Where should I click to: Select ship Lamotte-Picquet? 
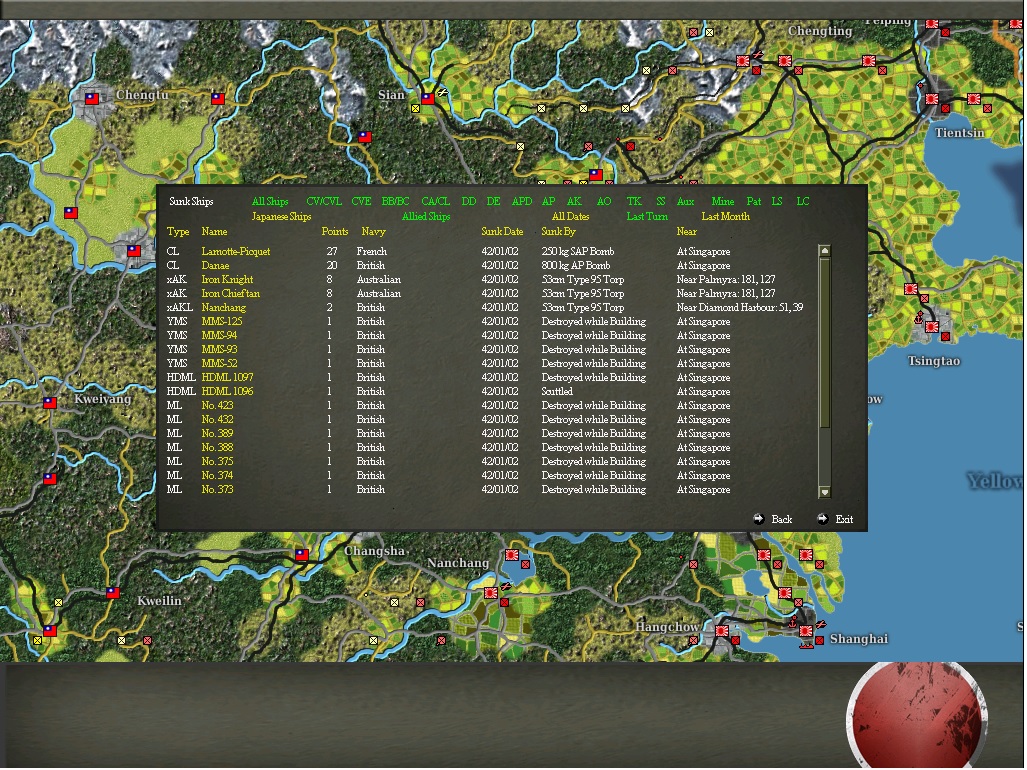coord(236,252)
